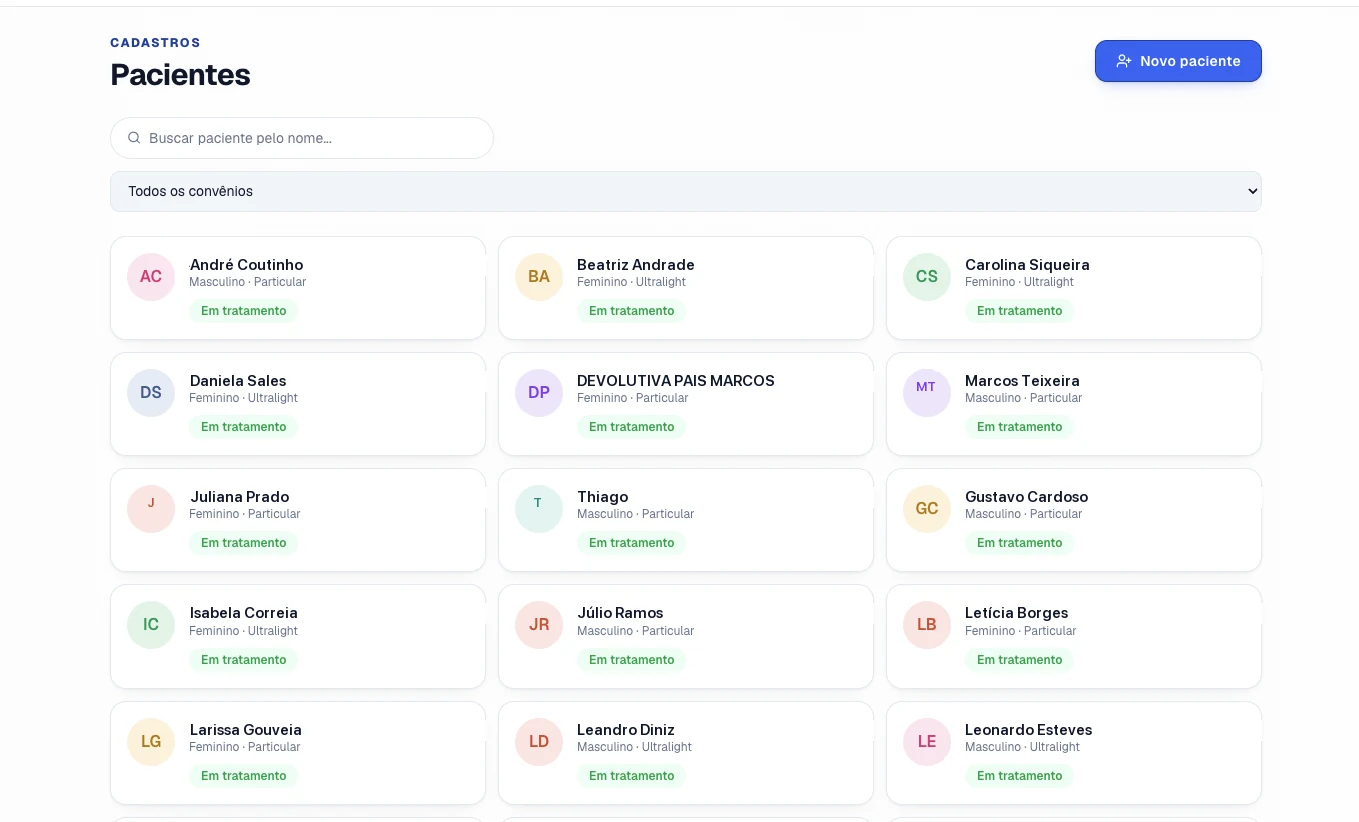The height and width of the screenshot is (822, 1359).
Task: Select the Thiago patient name
Action: [603, 497]
